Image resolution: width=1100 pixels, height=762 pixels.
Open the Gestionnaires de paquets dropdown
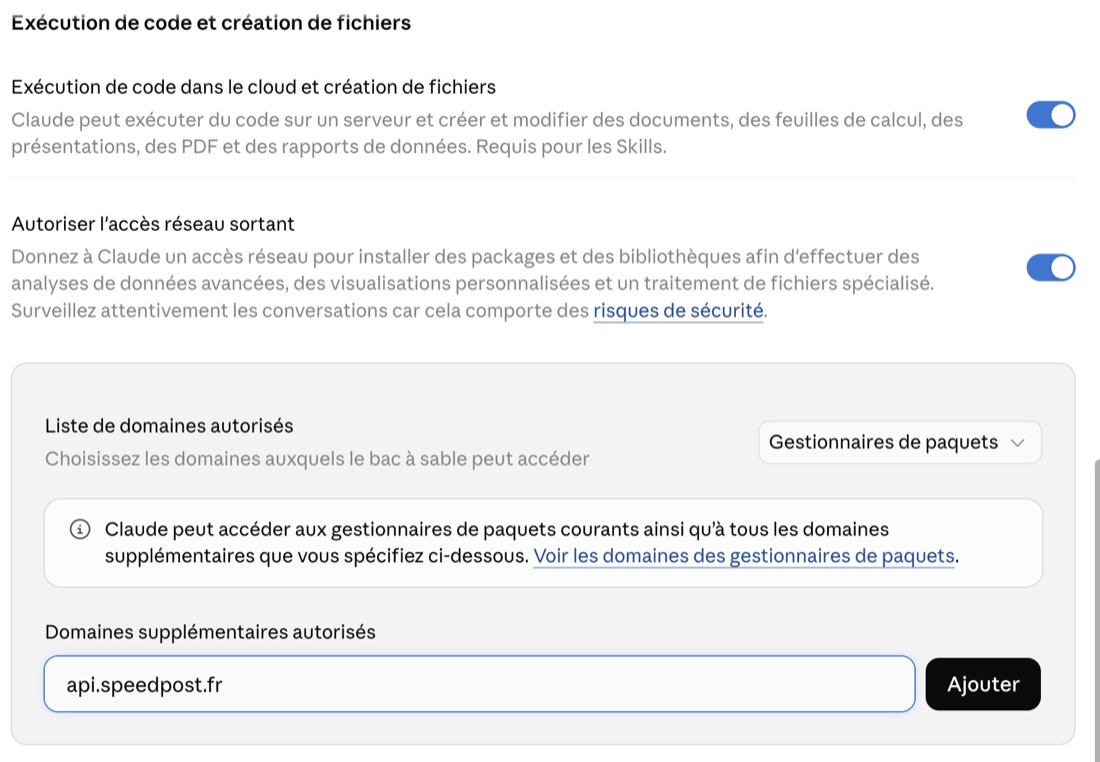coord(899,442)
